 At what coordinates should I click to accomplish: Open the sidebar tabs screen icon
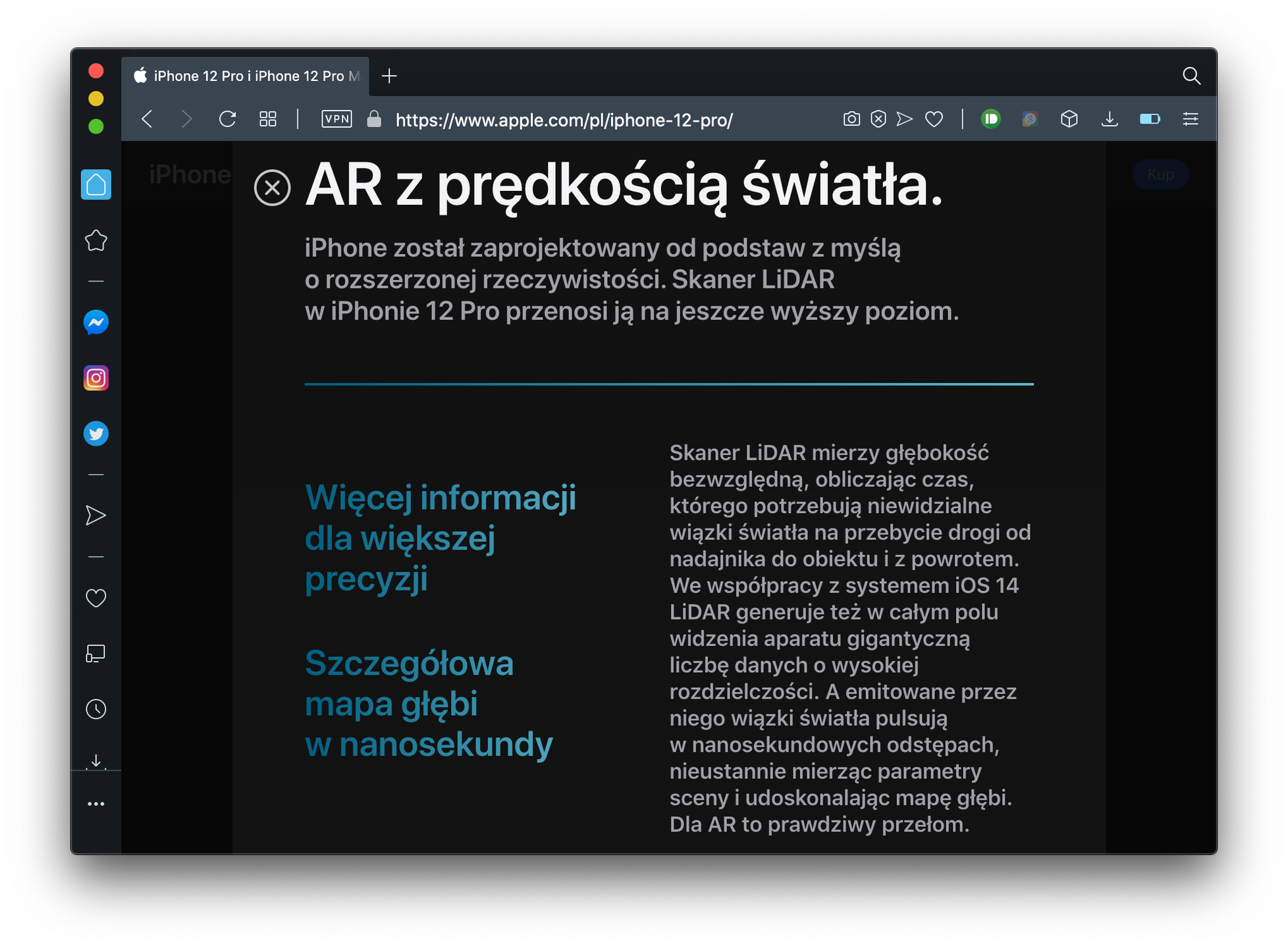[x=96, y=654]
